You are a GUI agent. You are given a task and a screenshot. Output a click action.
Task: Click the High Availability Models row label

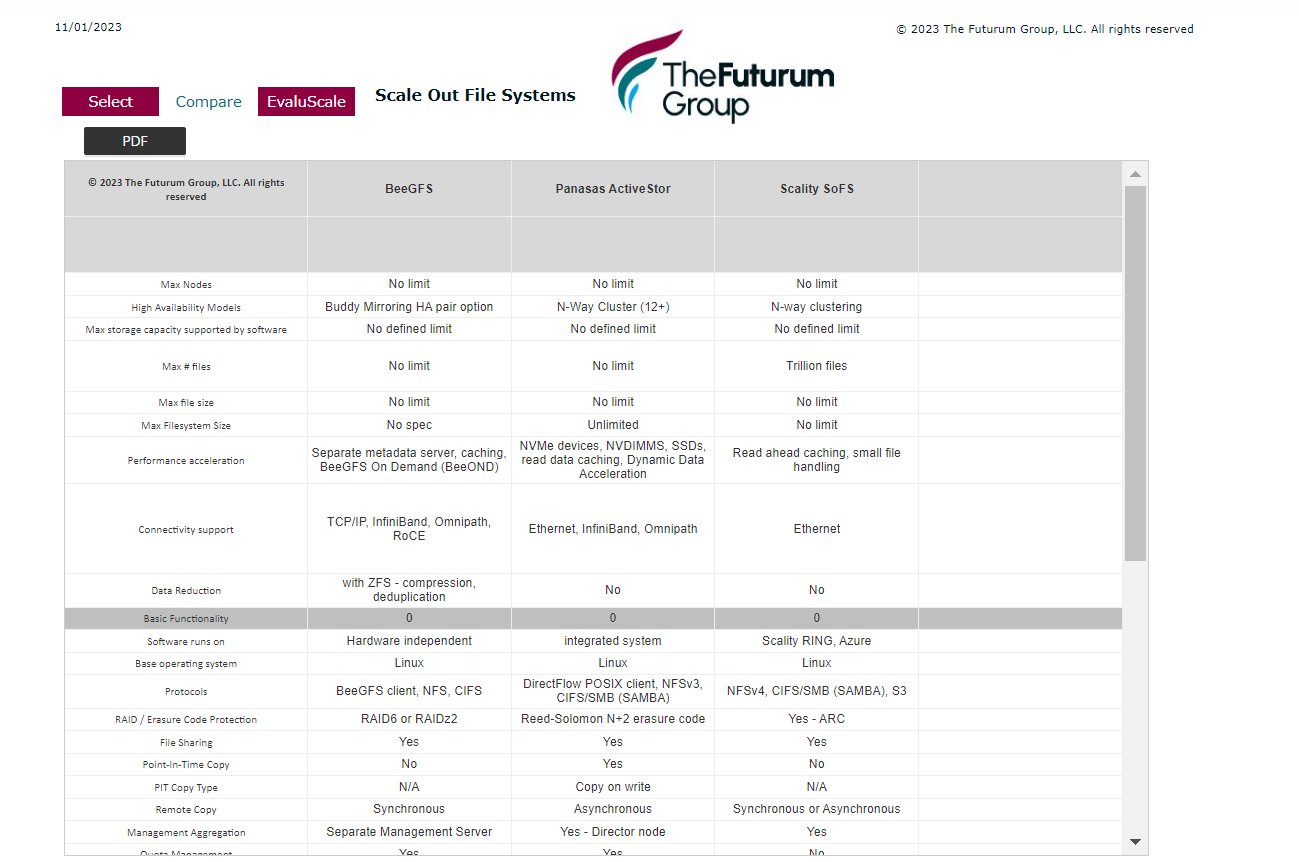pyautogui.click(x=186, y=308)
